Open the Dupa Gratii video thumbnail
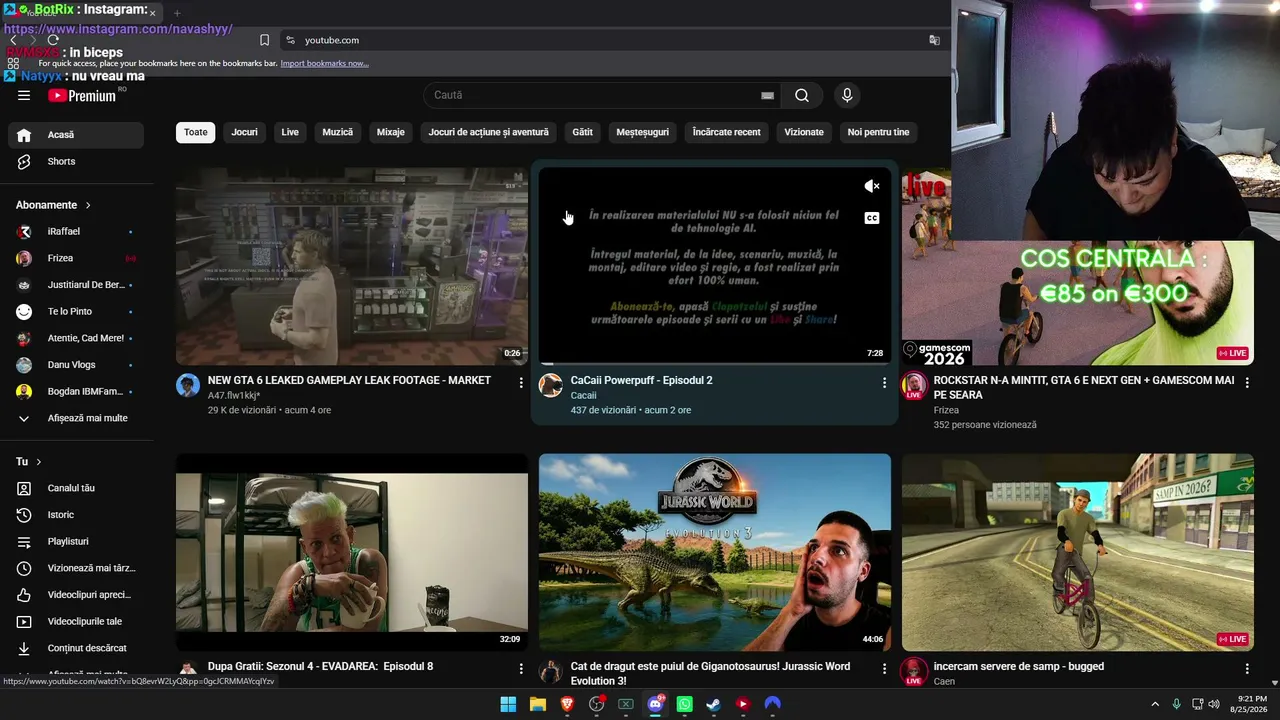The width and height of the screenshot is (1280, 720). click(x=352, y=552)
